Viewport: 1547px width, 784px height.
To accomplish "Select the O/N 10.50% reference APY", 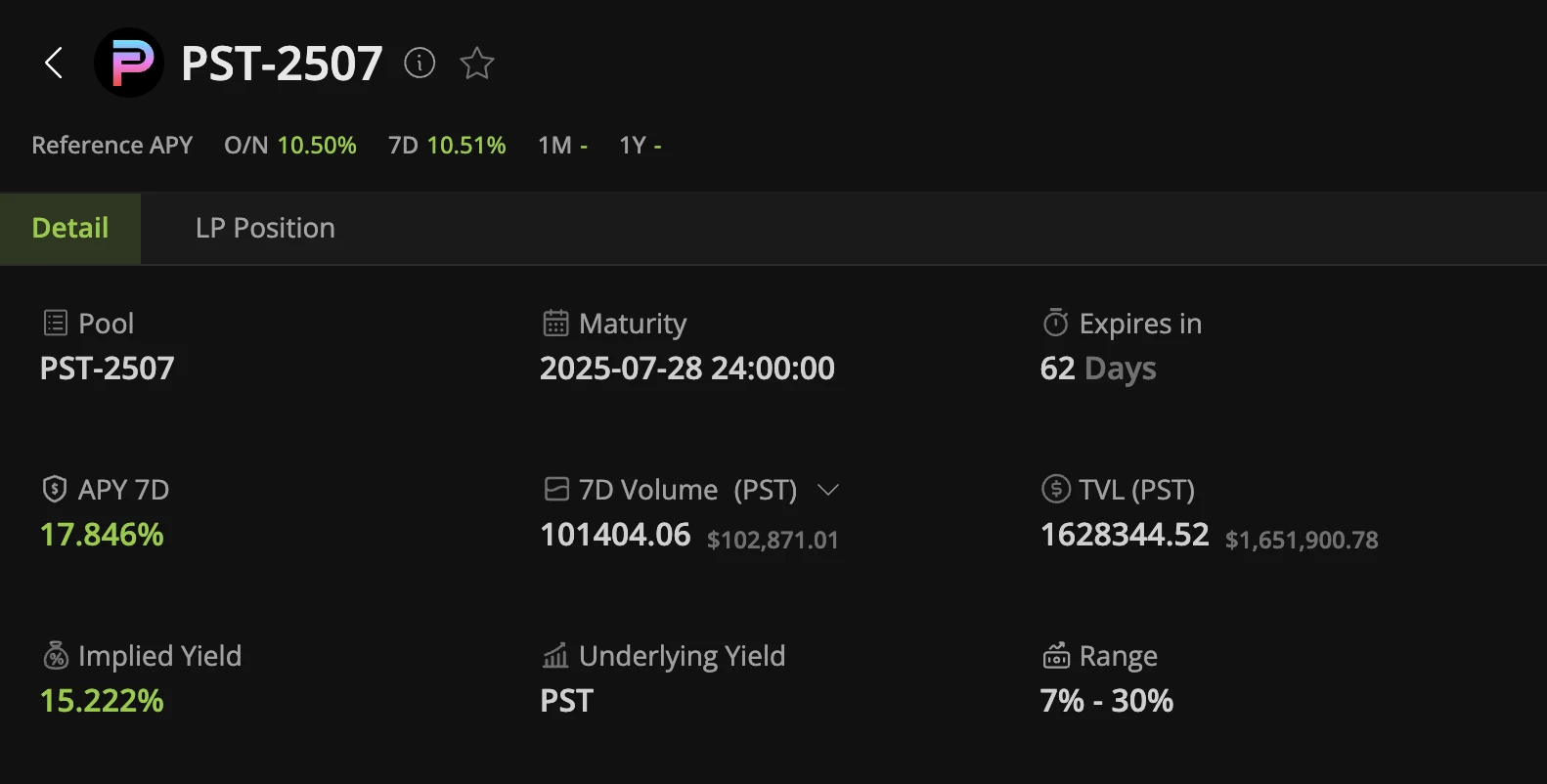I will click(x=290, y=146).
